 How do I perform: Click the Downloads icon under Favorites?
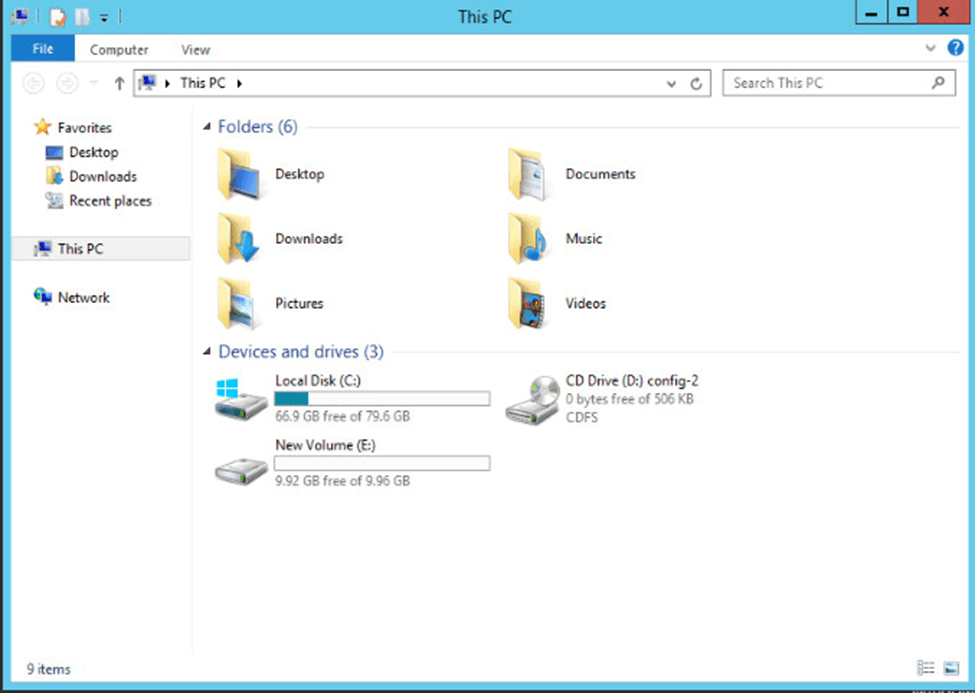pyautogui.click(x=54, y=176)
